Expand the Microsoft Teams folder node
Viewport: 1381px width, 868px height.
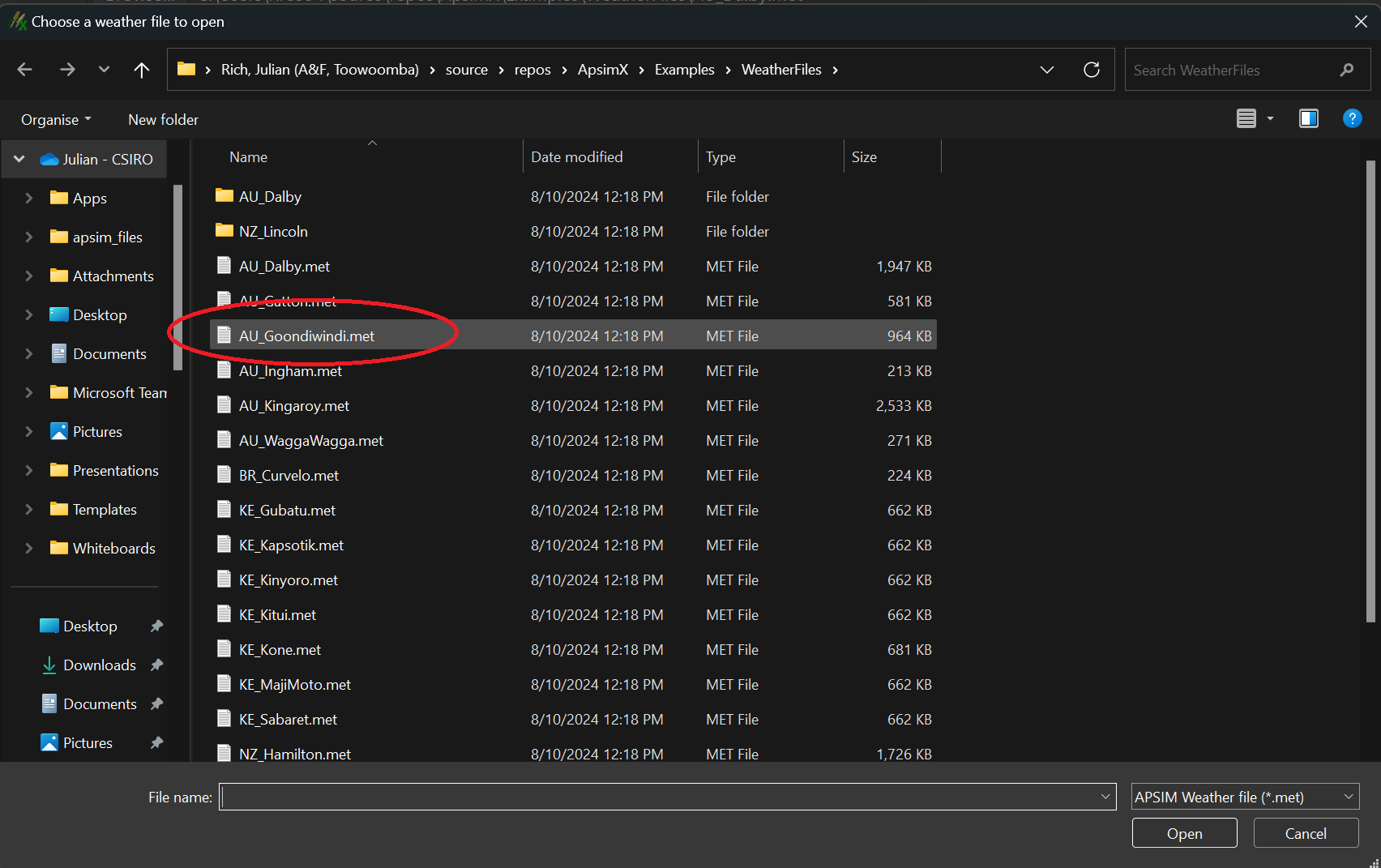[x=29, y=392]
